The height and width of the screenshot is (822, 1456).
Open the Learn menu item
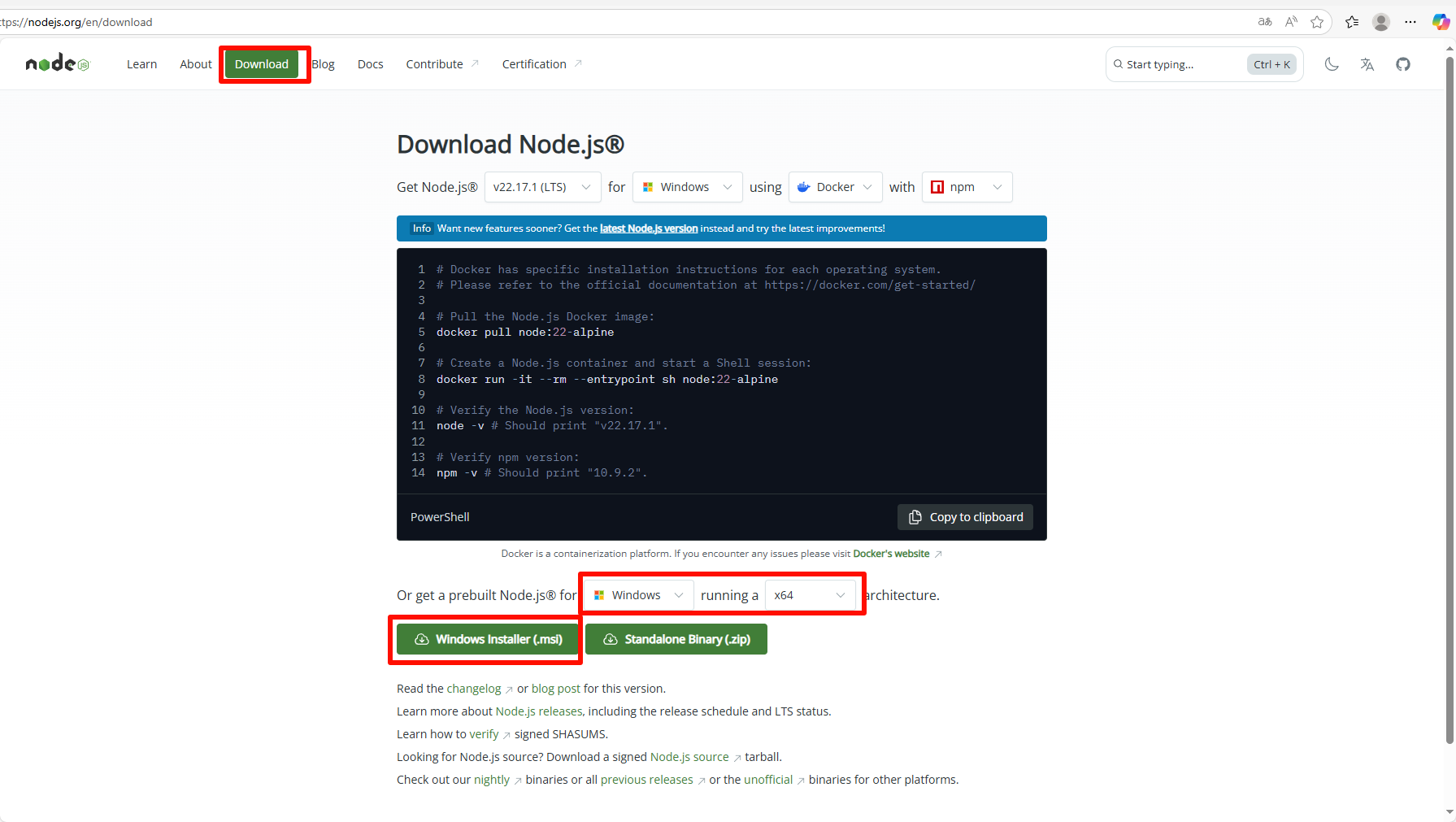click(141, 64)
